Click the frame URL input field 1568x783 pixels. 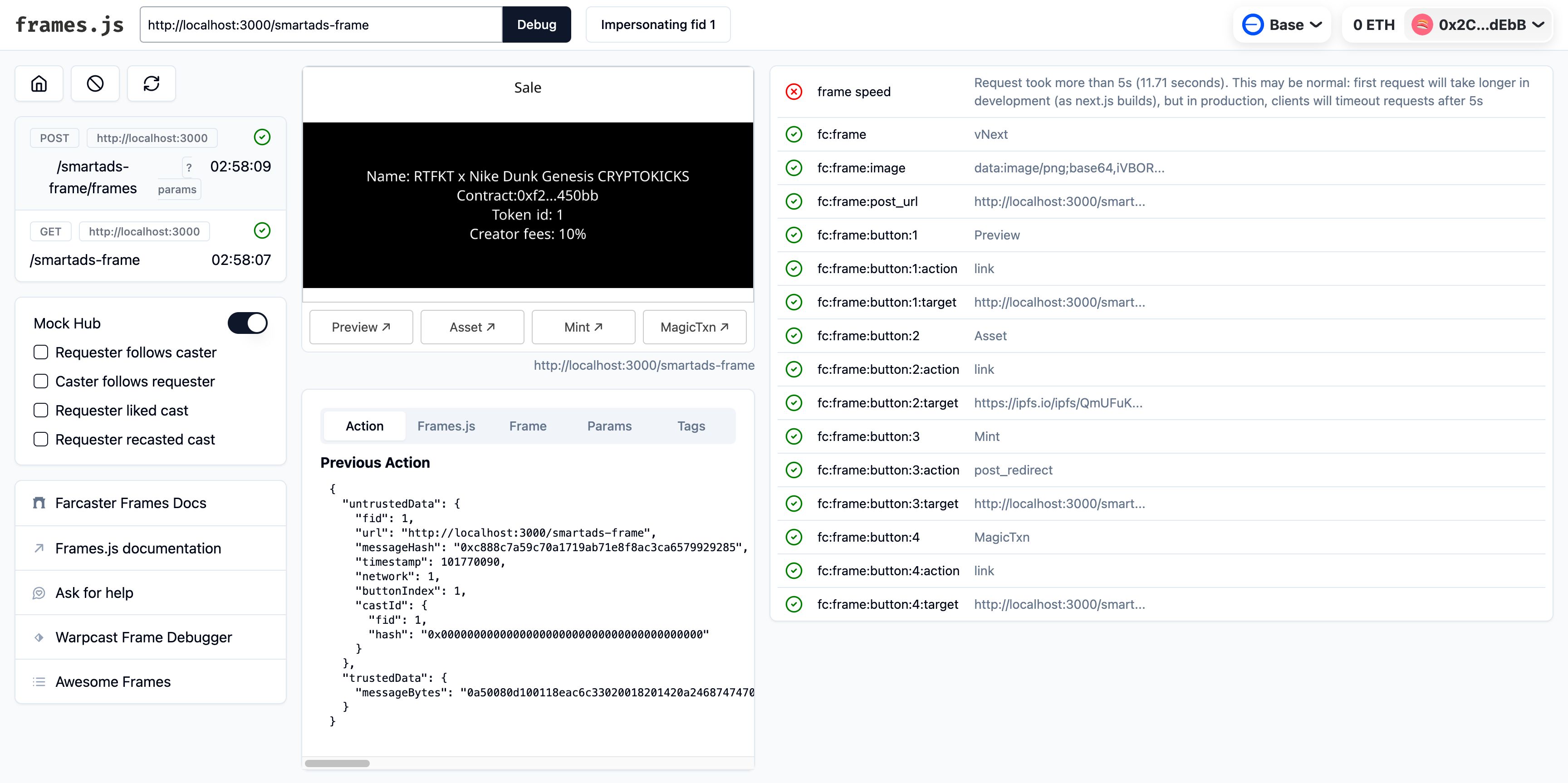tap(321, 25)
